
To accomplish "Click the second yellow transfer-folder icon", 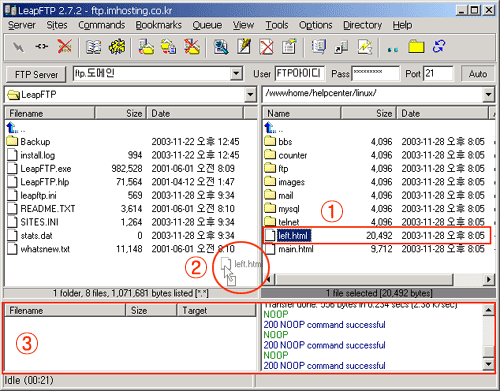I will pyautogui.click(x=169, y=47).
